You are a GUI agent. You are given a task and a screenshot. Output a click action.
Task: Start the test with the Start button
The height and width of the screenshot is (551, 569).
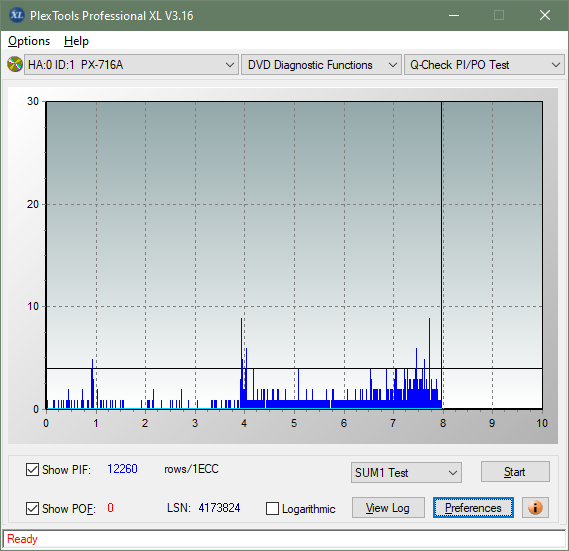(515, 472)
